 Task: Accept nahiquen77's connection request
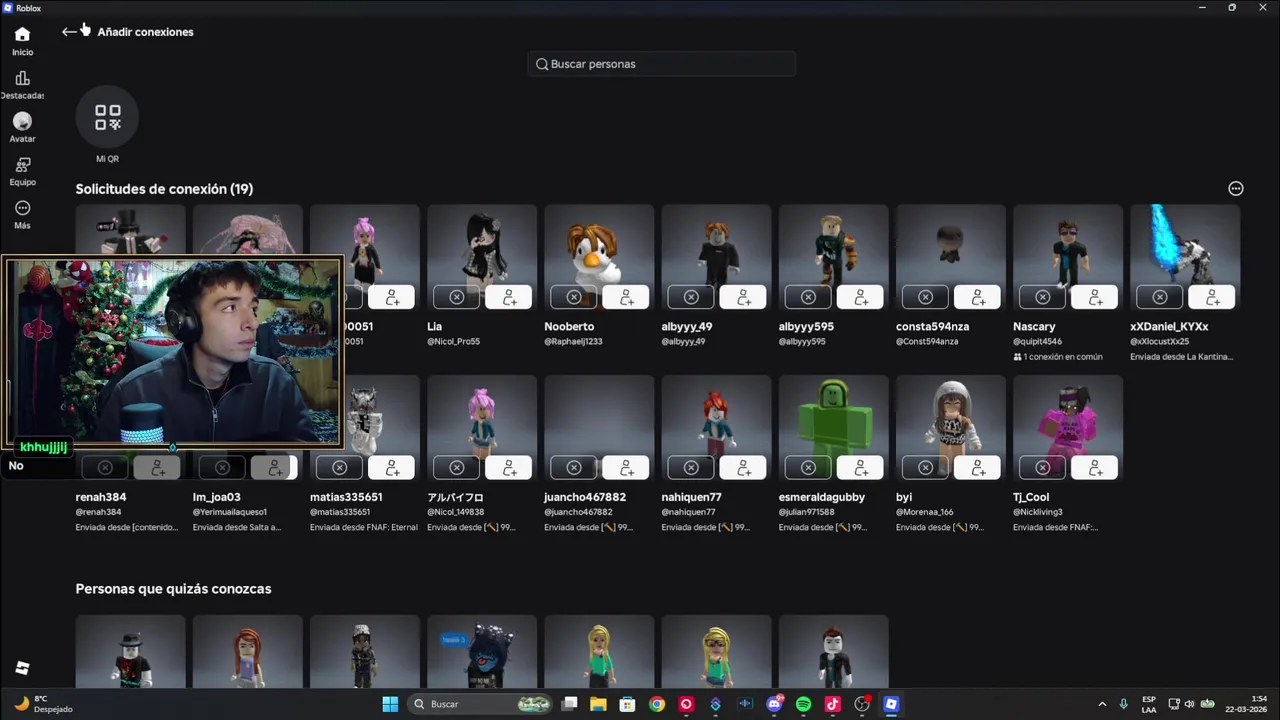pyautogui.click(x=743, y=468)
